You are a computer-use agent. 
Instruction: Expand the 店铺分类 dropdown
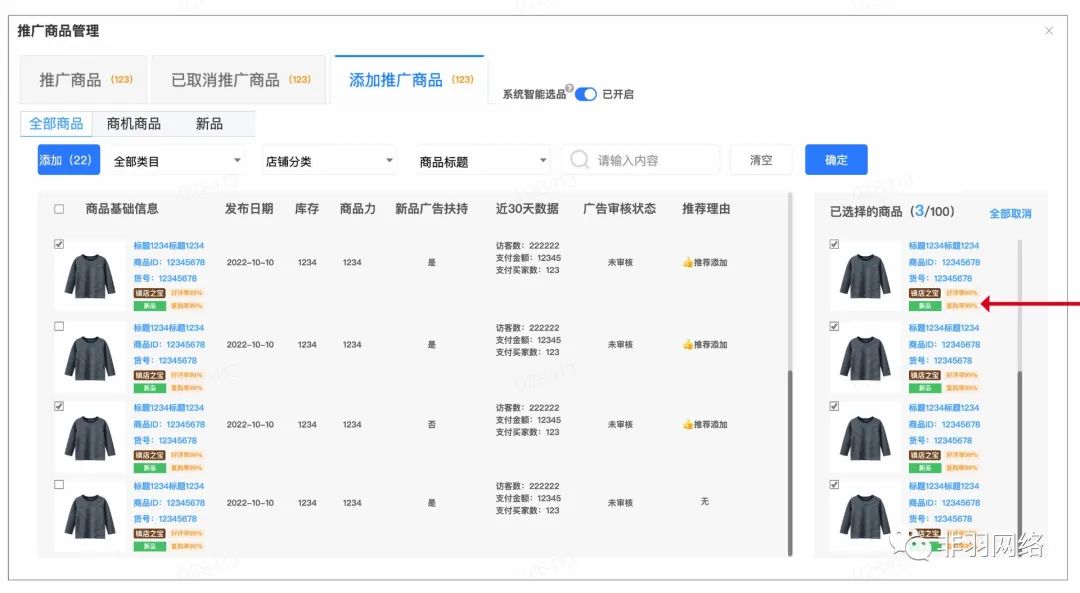click(329, 161)
